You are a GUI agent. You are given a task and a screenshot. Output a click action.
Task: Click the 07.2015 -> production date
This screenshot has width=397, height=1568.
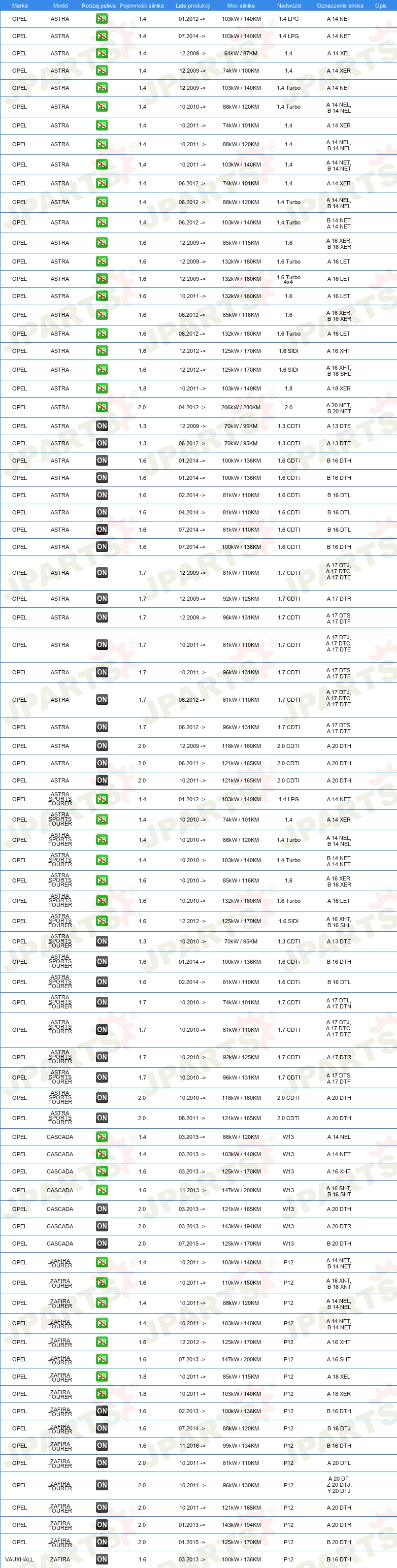192,1244
